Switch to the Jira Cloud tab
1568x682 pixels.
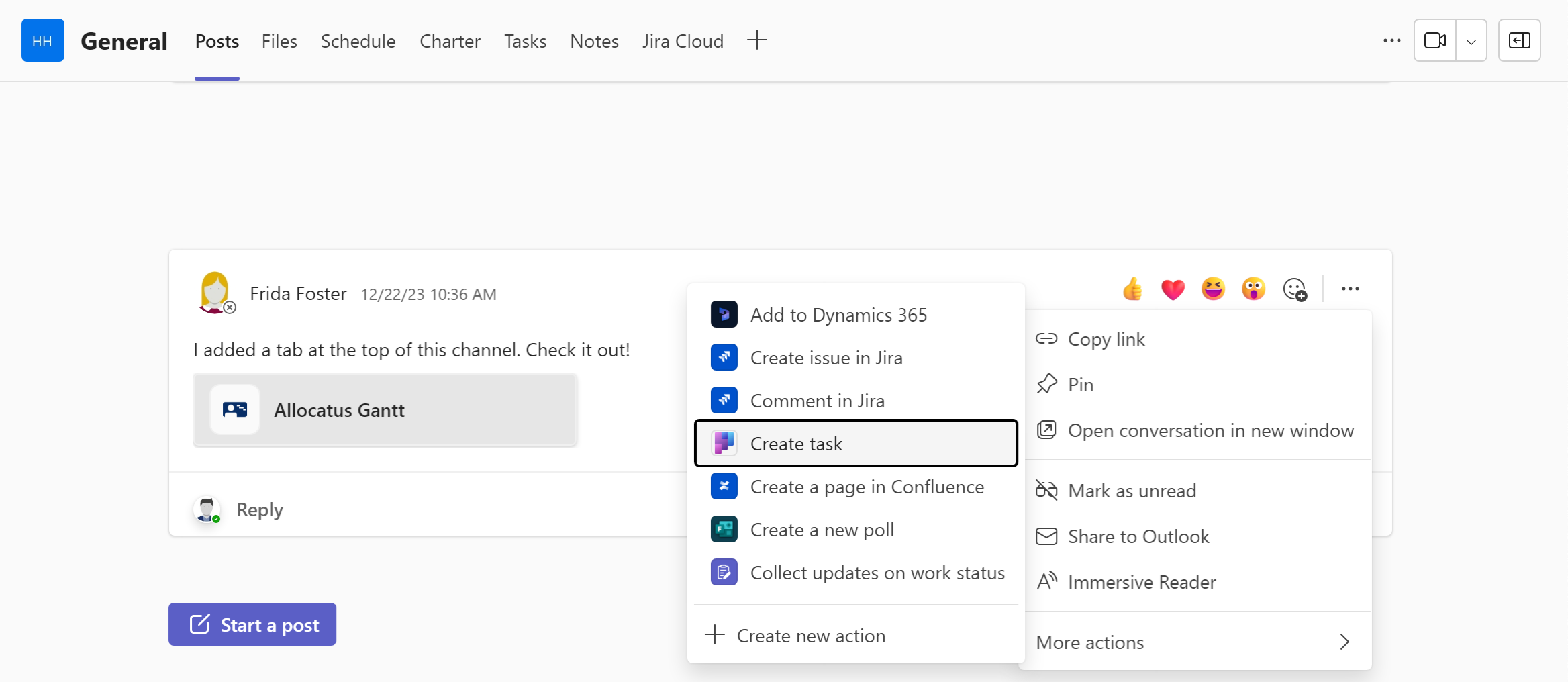point(683,41)
